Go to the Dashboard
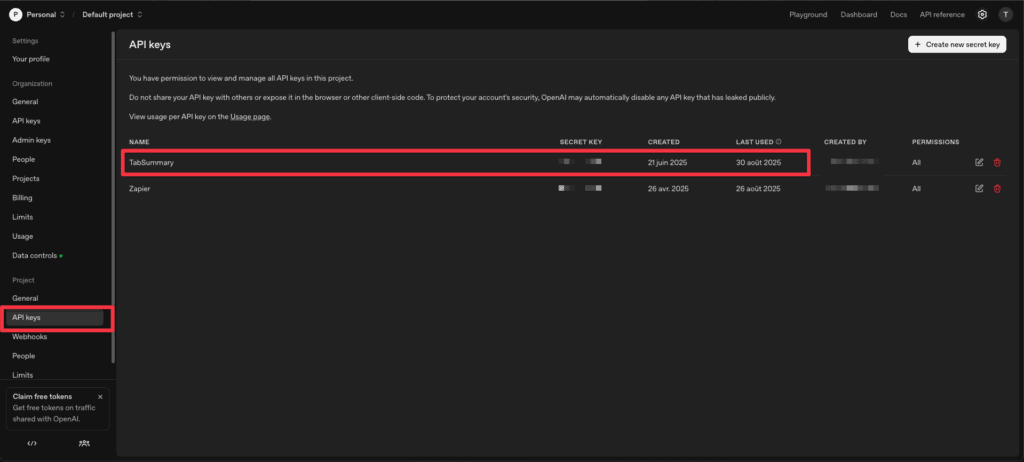Image resolution: width=1024 pixels, height=462 pixels. point(859,14)
